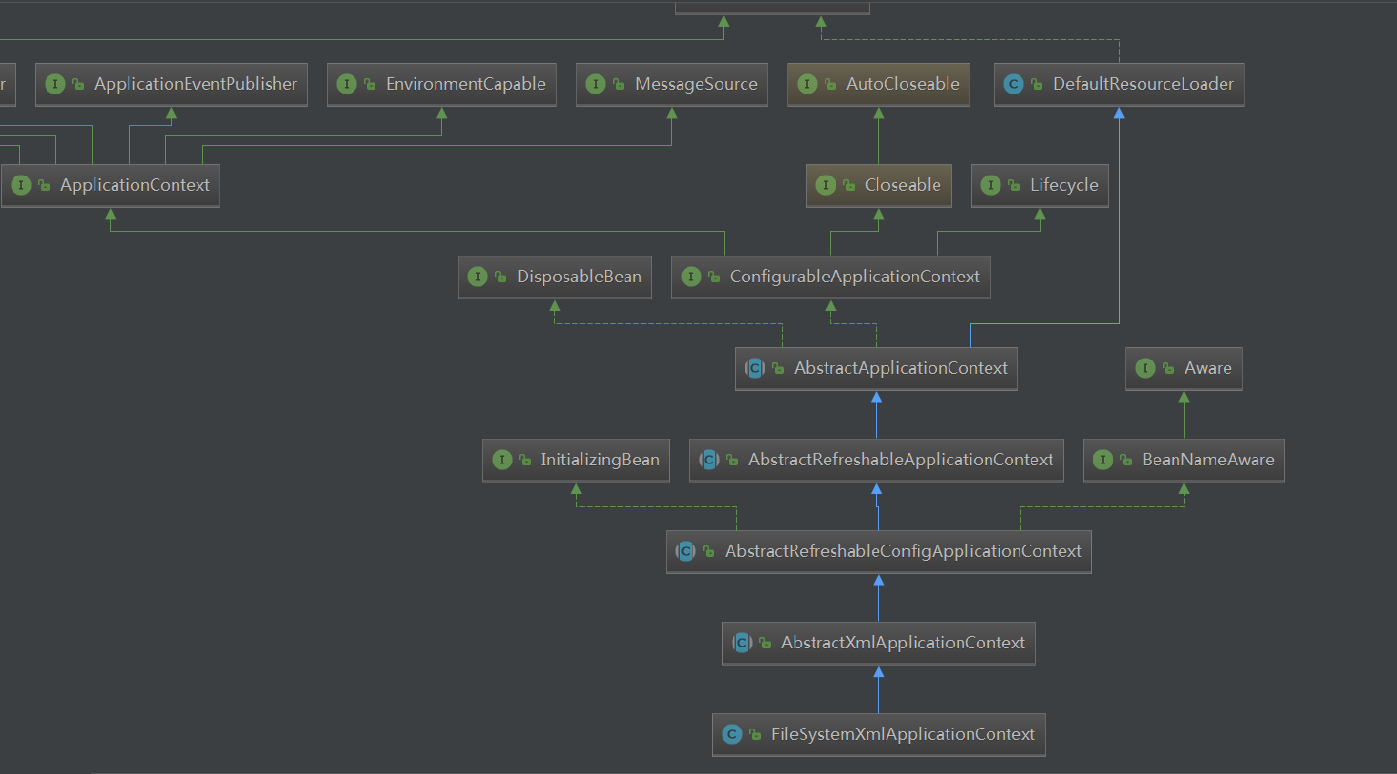The image size is (1397, 774).
Task: Click the public lock icon on the DefaultResourceLoader node
Action: click(x=1038, y=86)
